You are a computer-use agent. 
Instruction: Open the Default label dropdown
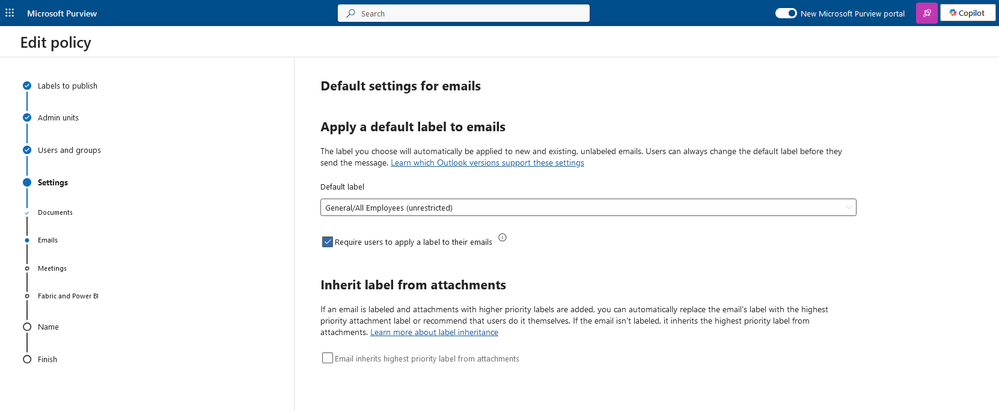tap(587, 207)
